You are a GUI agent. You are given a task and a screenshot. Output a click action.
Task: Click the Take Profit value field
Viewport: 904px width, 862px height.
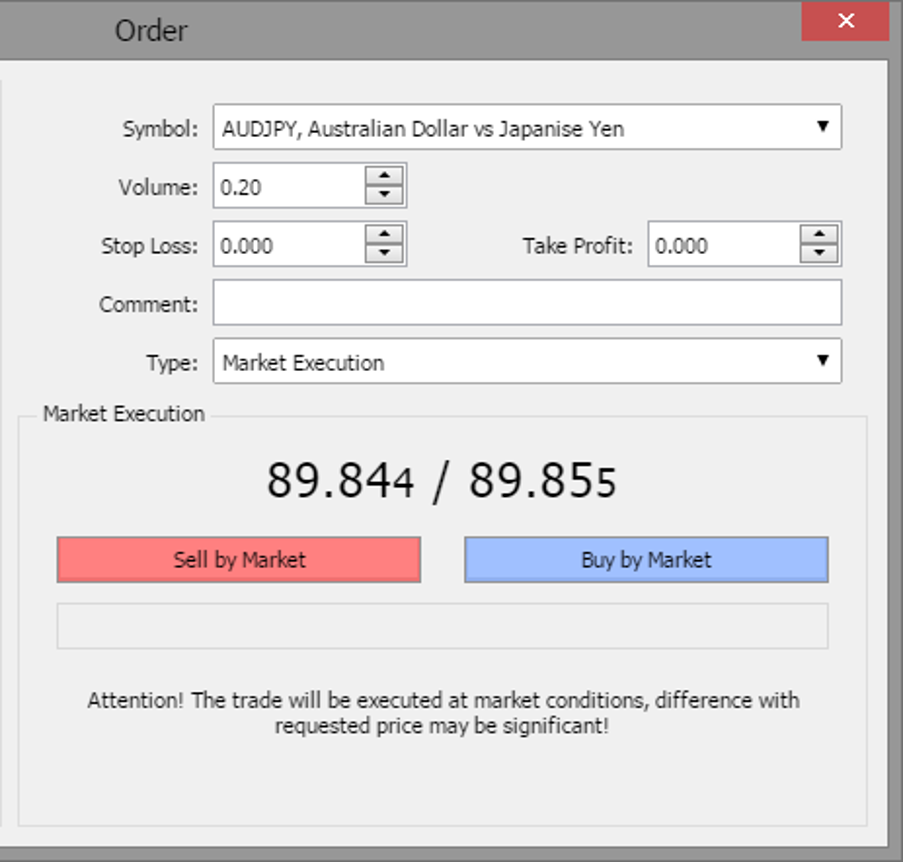click(x=723, y=246)
